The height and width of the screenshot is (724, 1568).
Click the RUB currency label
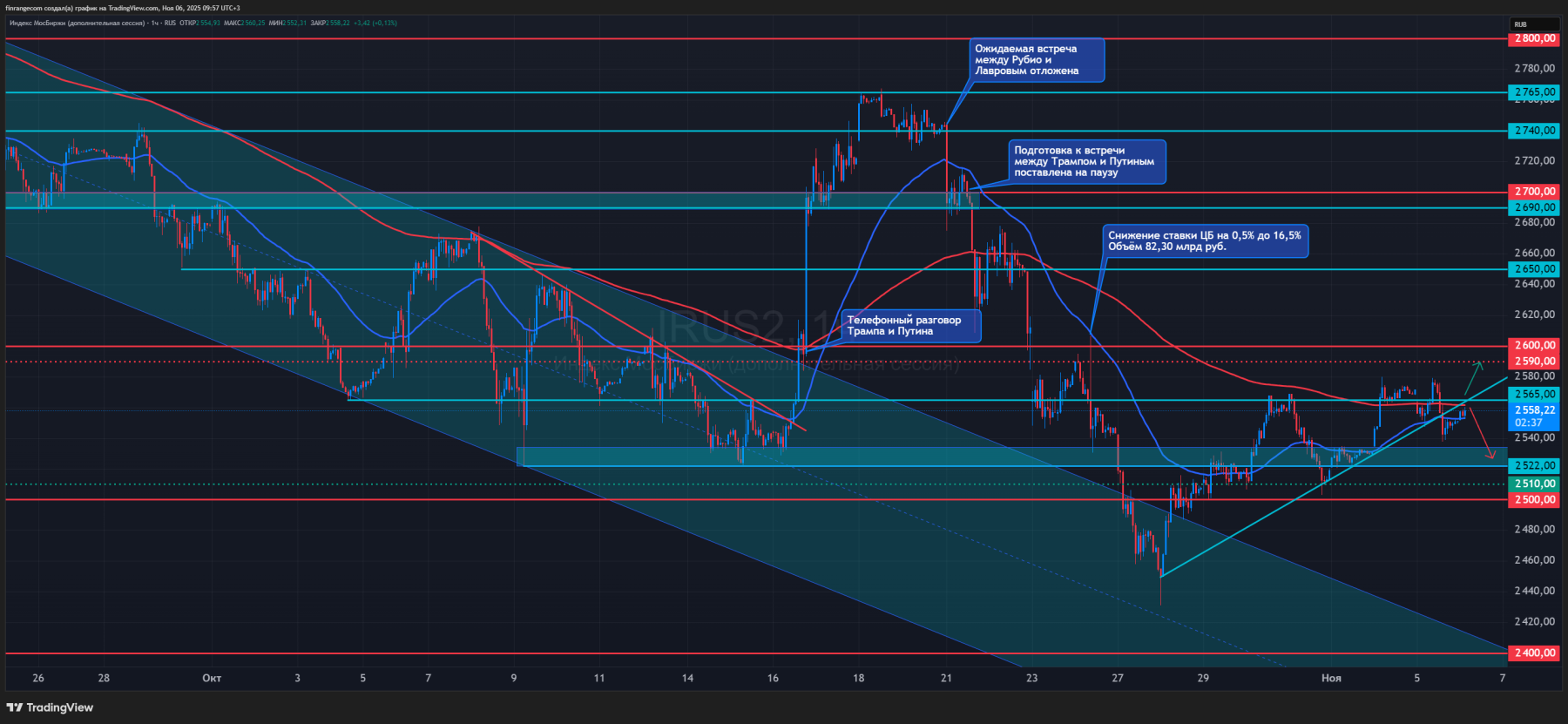(1521, 24)
